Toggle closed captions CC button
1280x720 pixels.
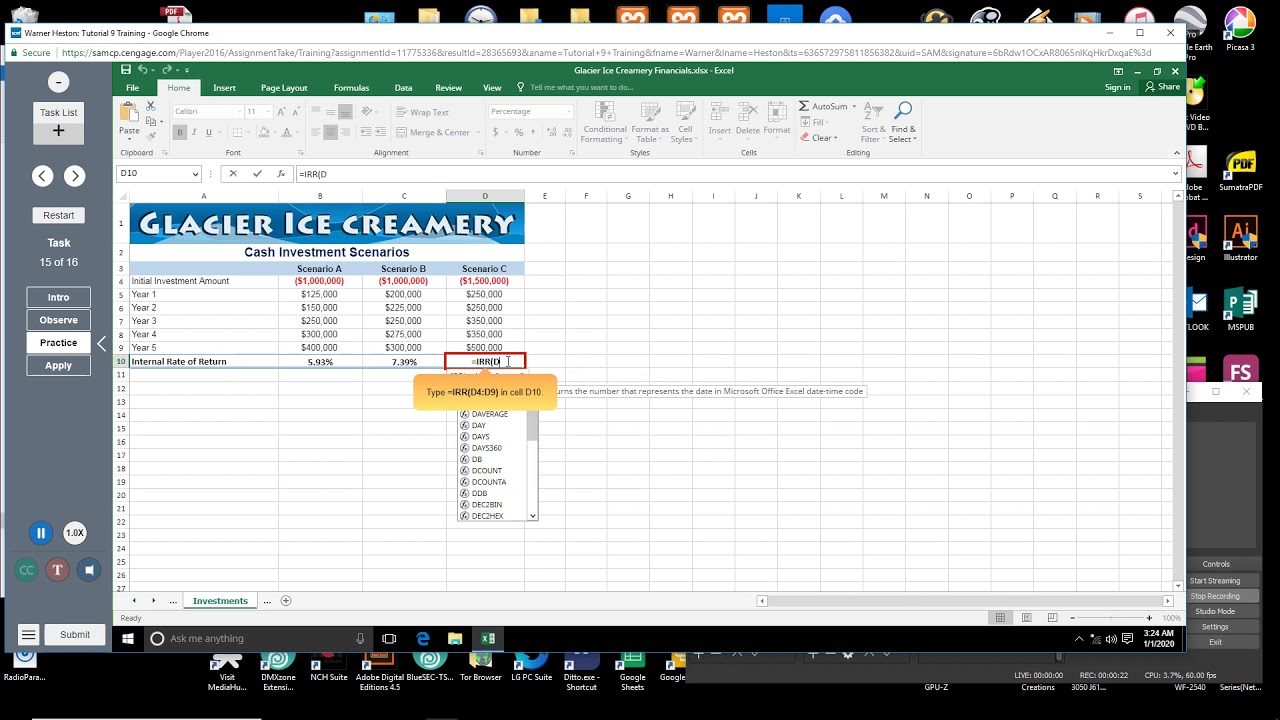[x=27, y=570]
